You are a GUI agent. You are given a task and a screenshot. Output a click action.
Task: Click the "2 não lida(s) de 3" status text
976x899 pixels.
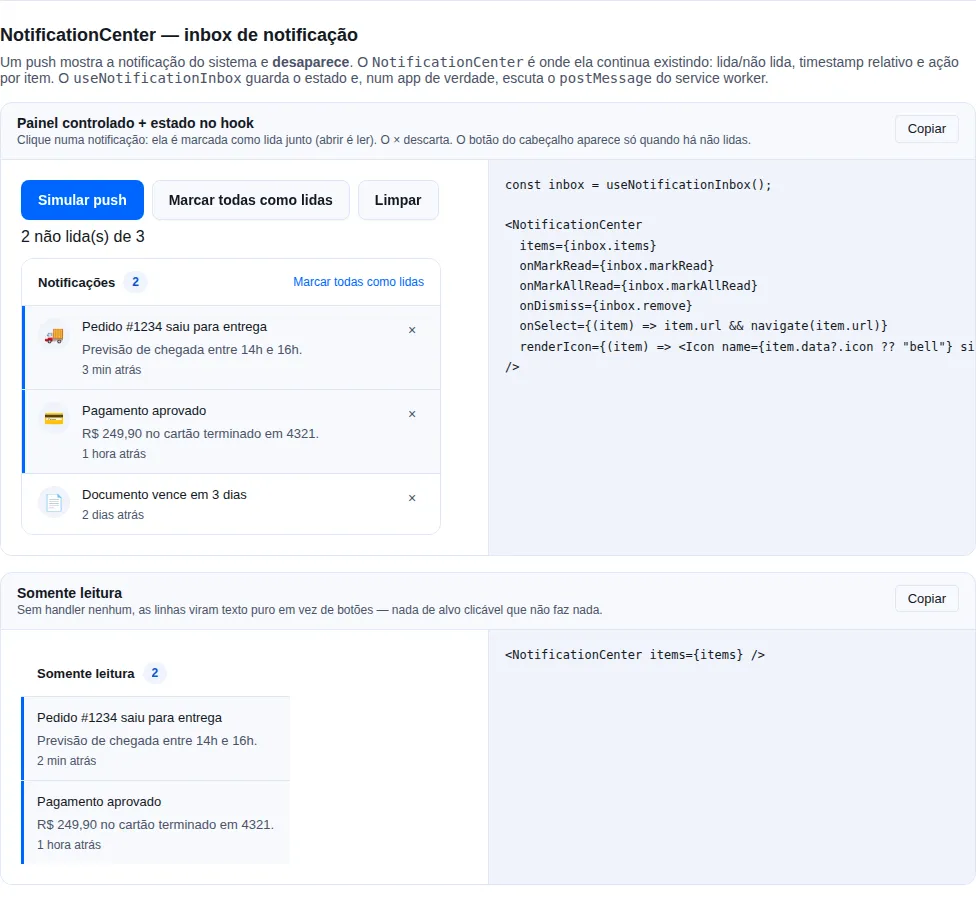click(x=83, y=237)
